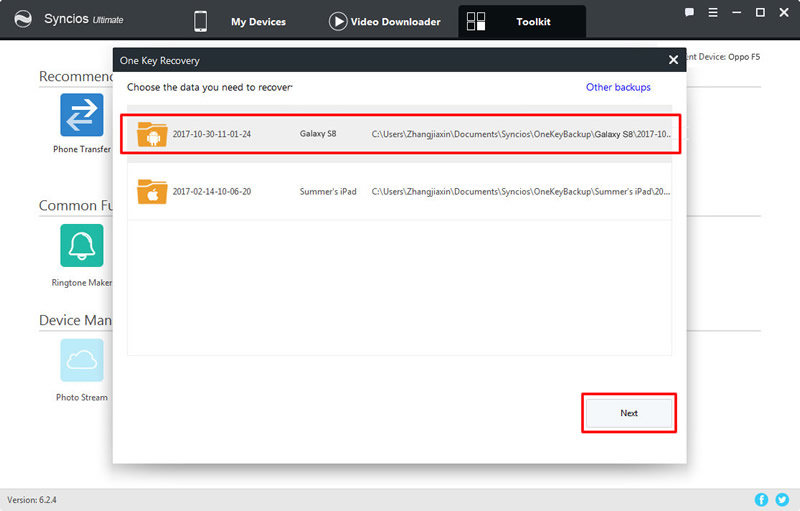
Task: Open the Twitter icon in status bar
Action: coord(782,500)
